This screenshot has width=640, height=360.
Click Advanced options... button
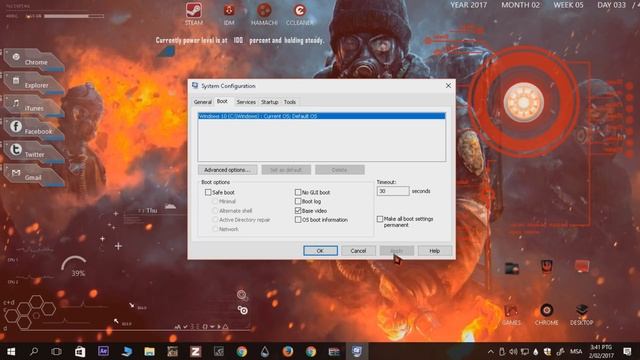coord(227,170)
